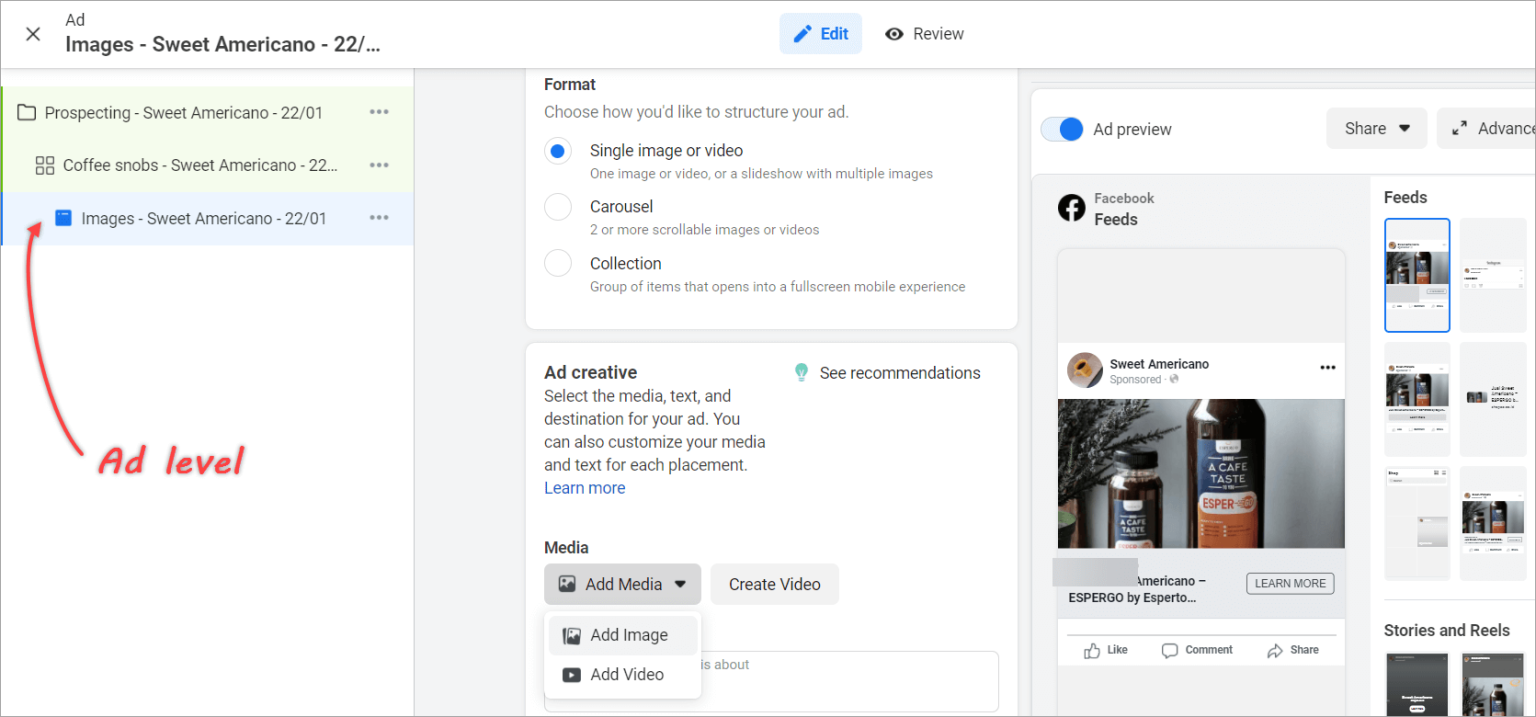
Task: Switch to the Review tab
Action: pos(924,33)
